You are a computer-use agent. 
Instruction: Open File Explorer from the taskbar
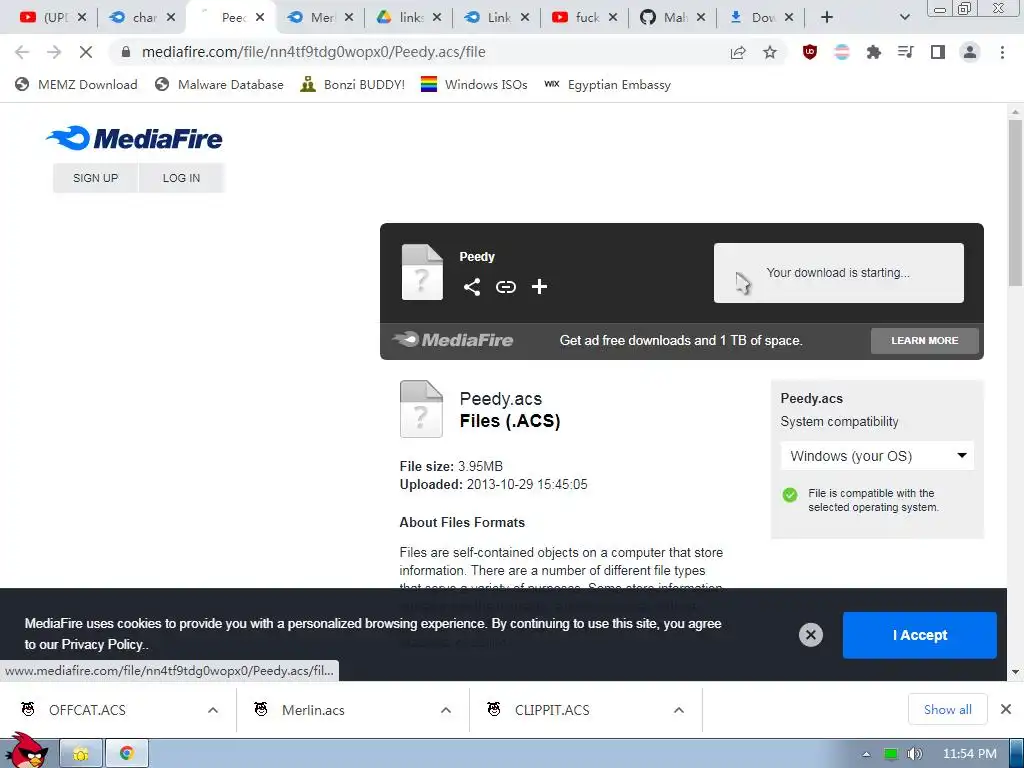point(81,753)
